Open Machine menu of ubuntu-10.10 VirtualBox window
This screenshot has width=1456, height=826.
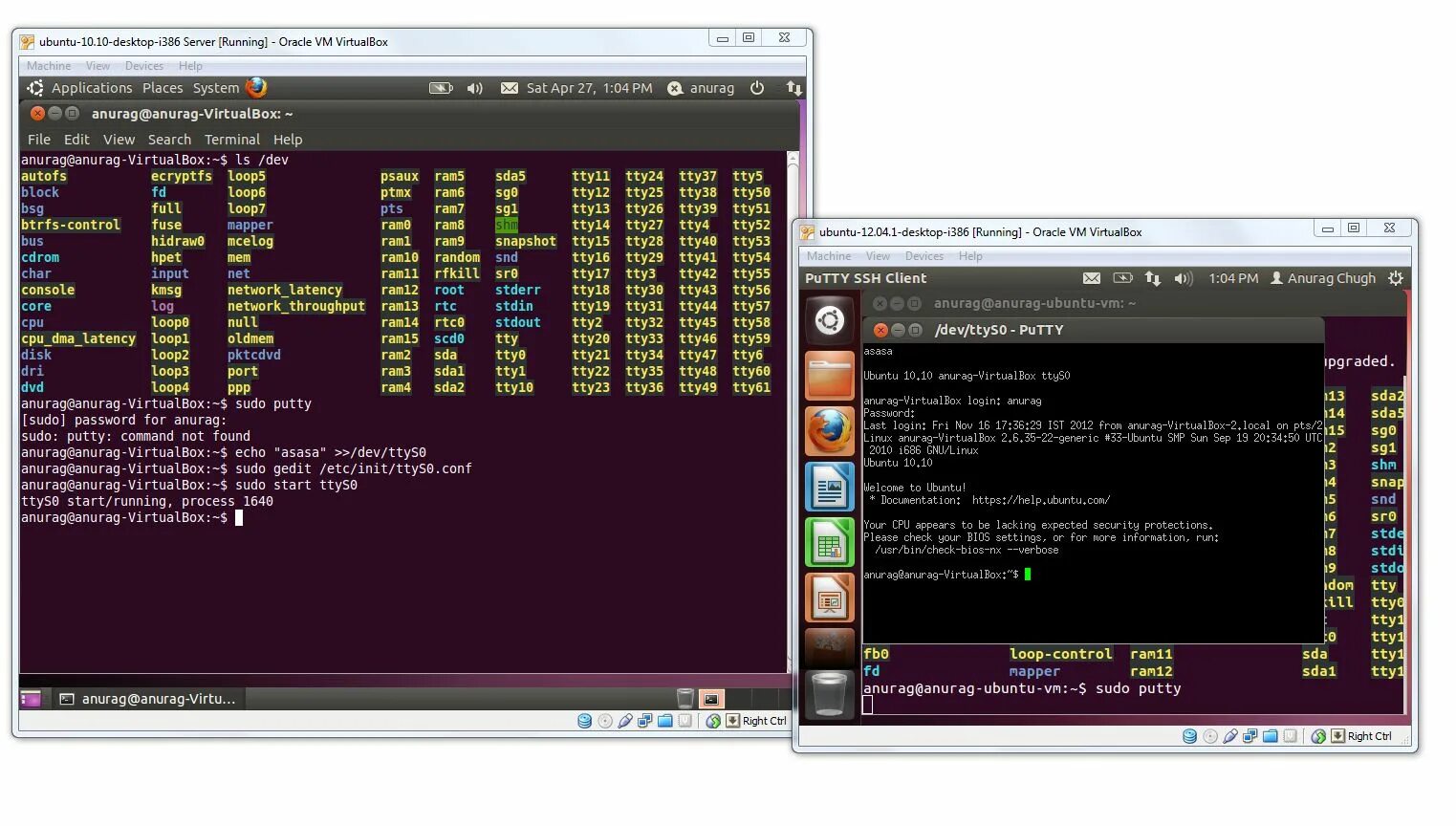49,66
